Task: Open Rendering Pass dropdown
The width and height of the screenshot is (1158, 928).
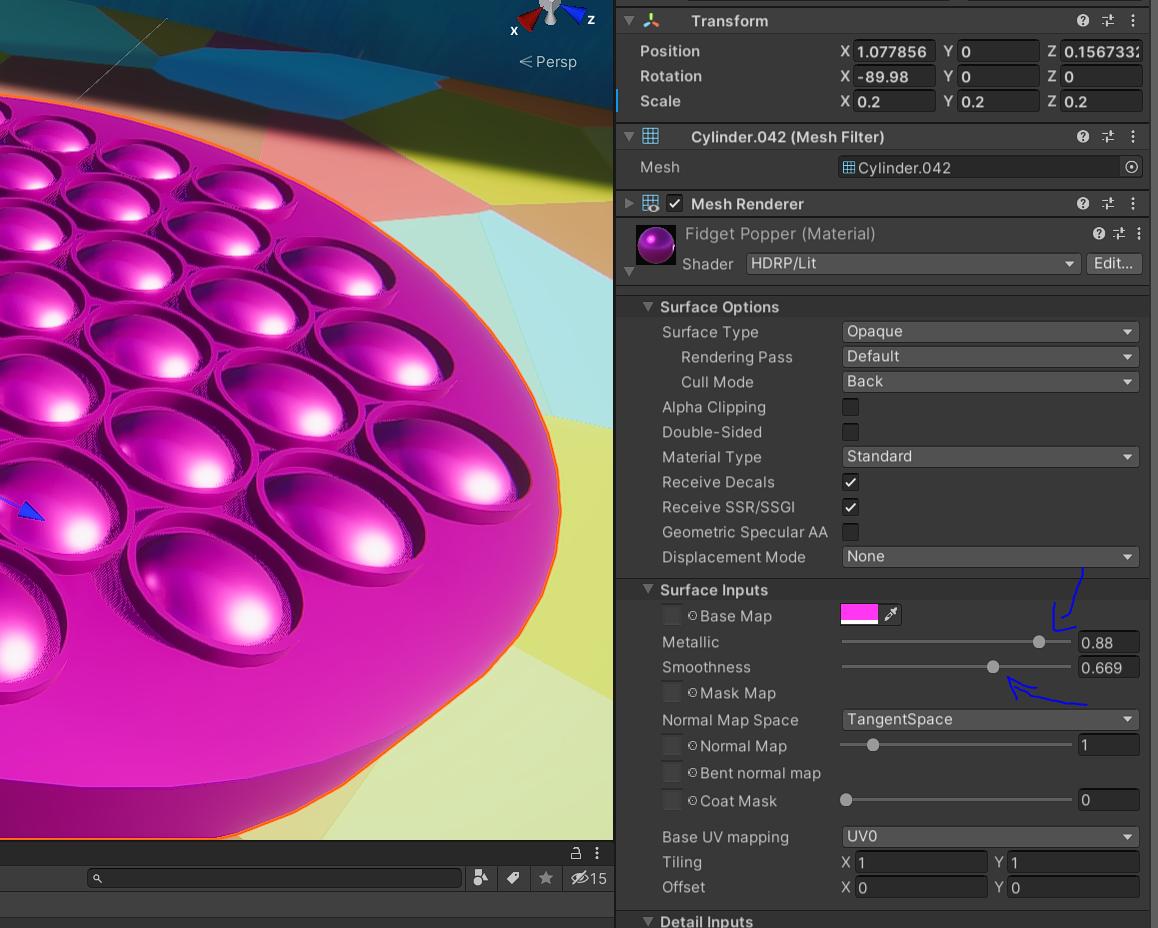Action: pos(990,357)
